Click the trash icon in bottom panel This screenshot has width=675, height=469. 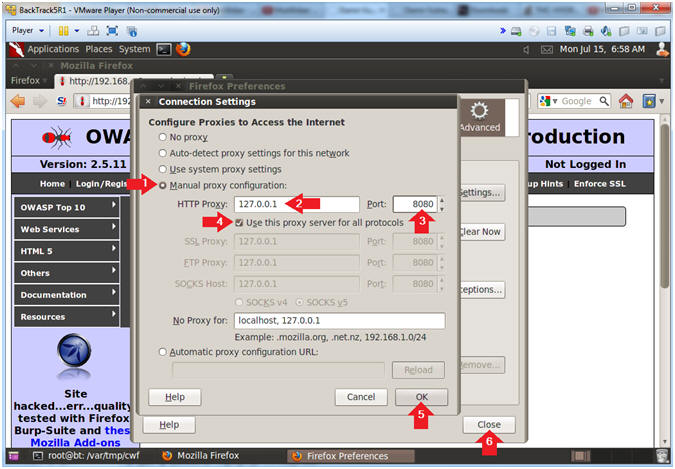[662, 456]
